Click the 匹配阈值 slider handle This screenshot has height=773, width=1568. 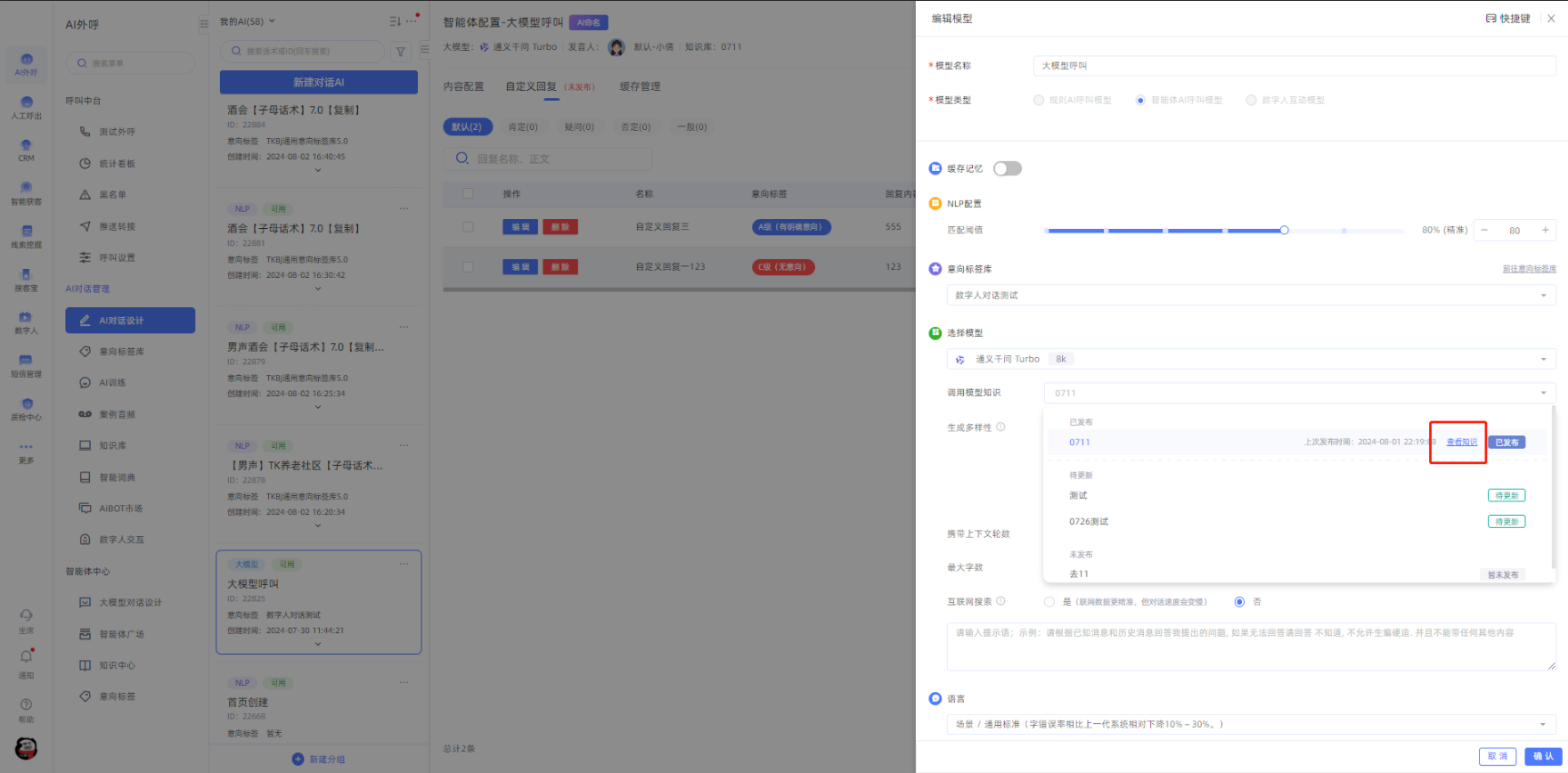tap(1284, 231)
